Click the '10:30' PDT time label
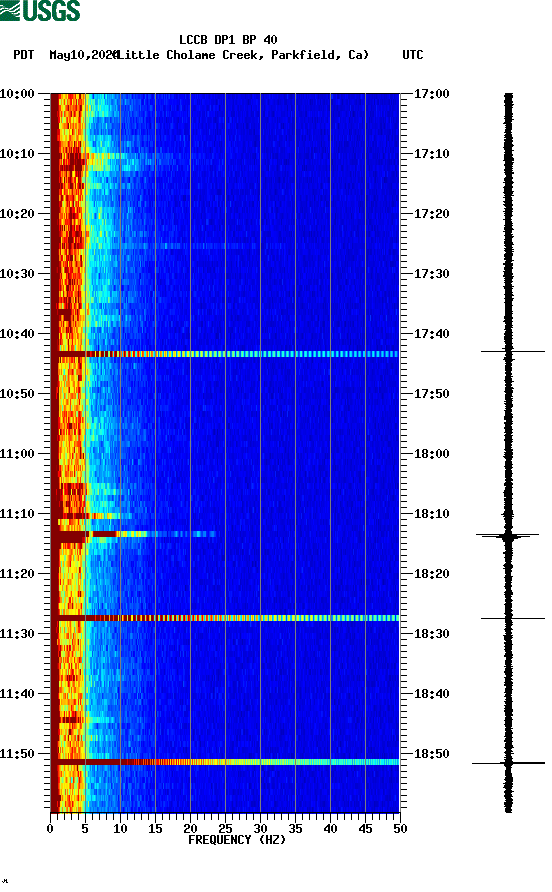The height and width of the screenshot is (892, 552). tap(18, 274)
